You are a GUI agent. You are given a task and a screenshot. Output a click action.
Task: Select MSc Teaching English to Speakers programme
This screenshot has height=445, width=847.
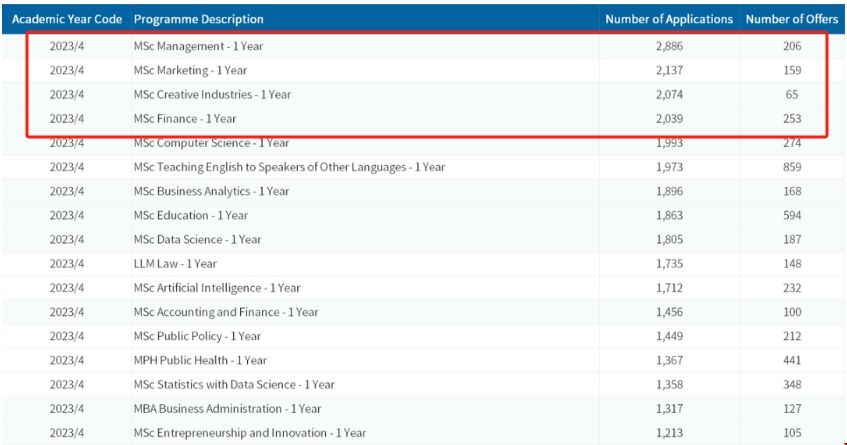pyautogui.click(x=289, y=167)
